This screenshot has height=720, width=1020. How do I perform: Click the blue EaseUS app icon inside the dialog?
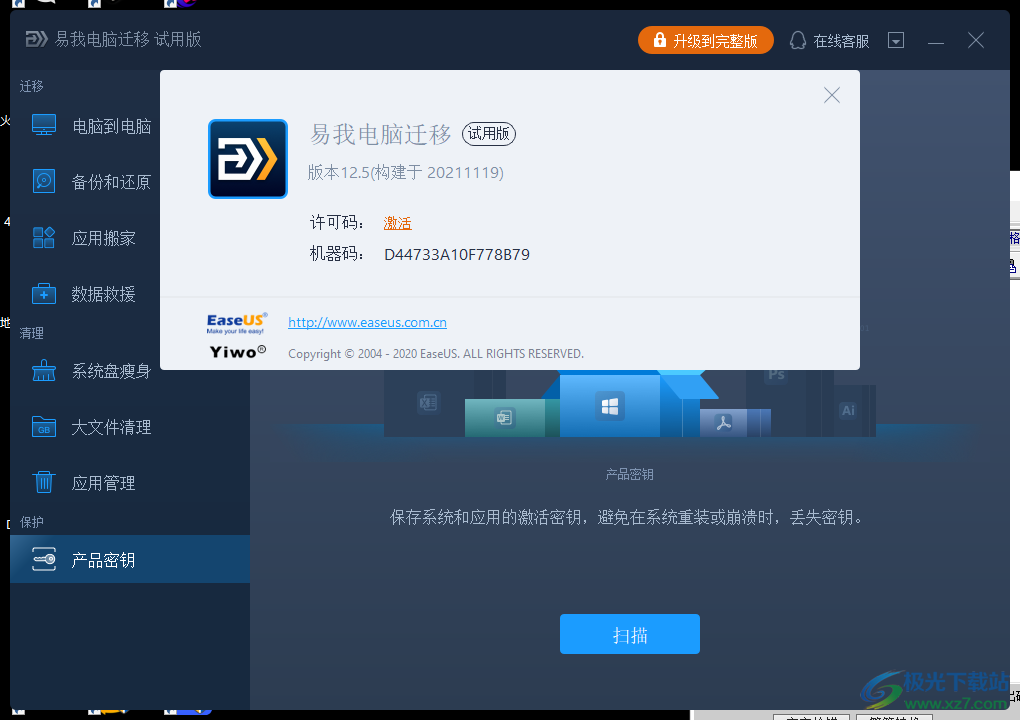point(248,158)
